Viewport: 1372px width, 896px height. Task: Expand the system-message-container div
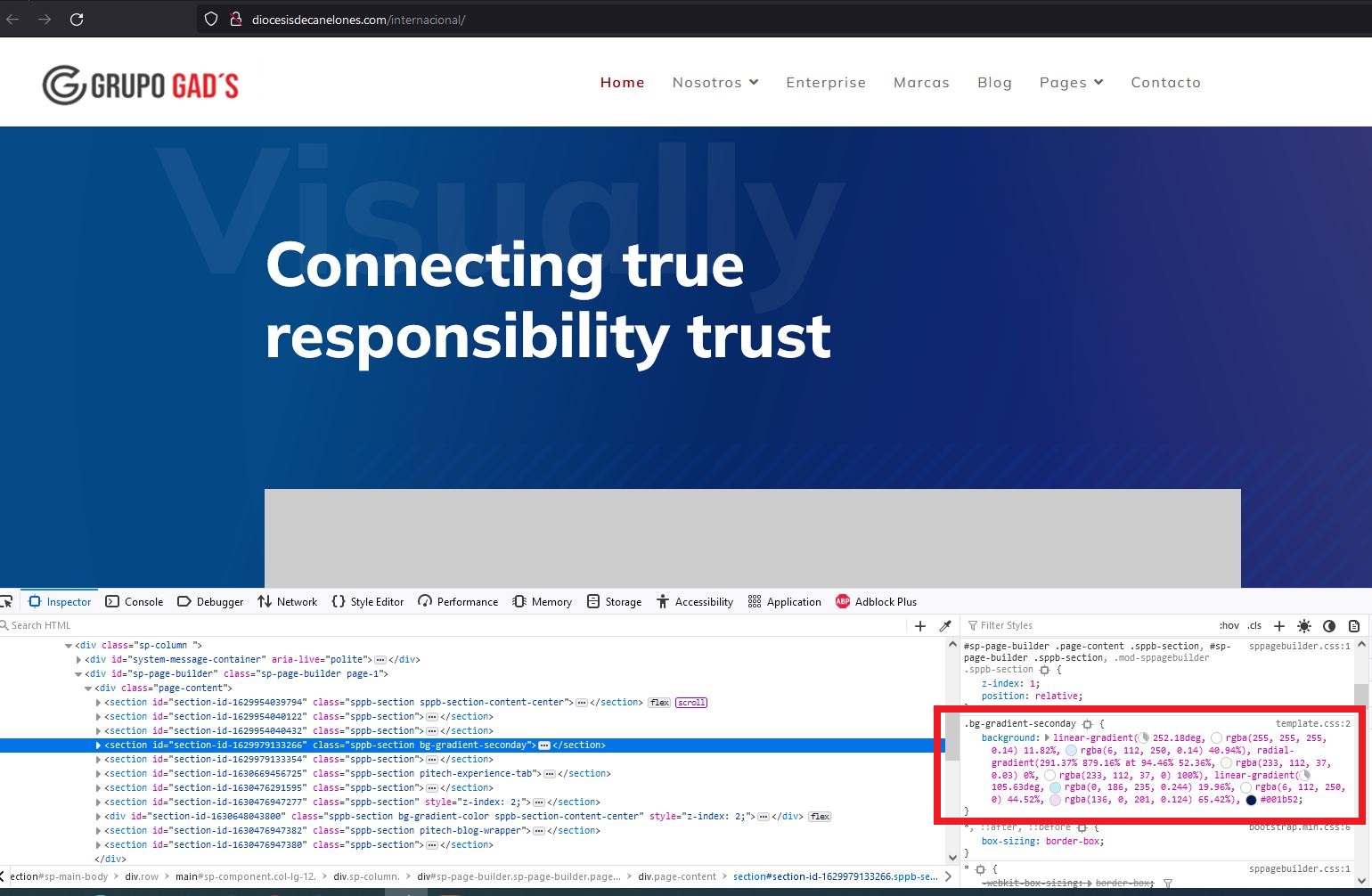78,660
